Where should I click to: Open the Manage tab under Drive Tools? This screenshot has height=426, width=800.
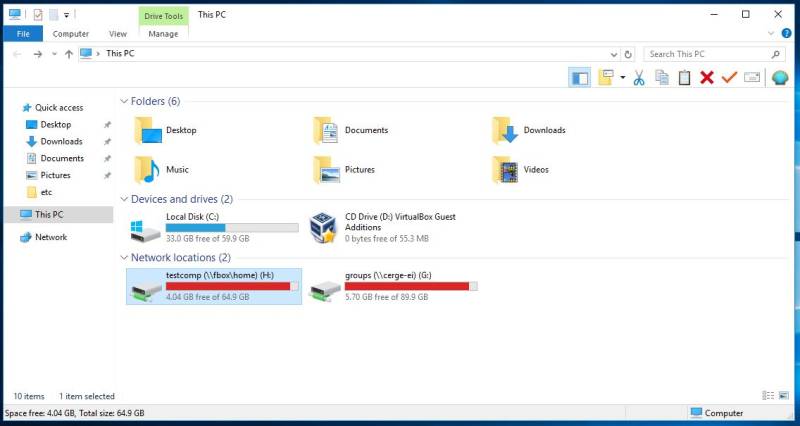(x=163, y=34)
